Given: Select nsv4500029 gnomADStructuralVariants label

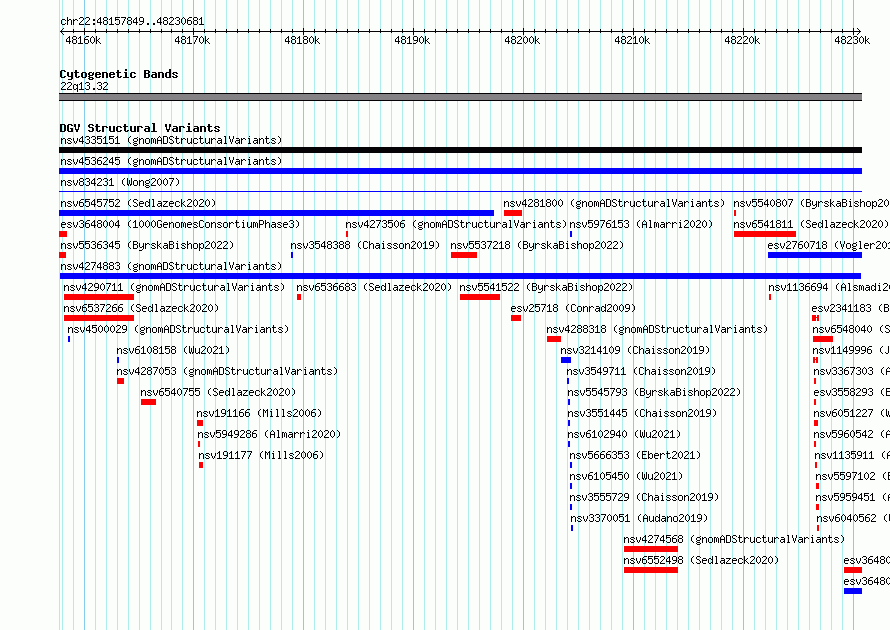Looking at the screenshot, I should click(x=178, y=329).
